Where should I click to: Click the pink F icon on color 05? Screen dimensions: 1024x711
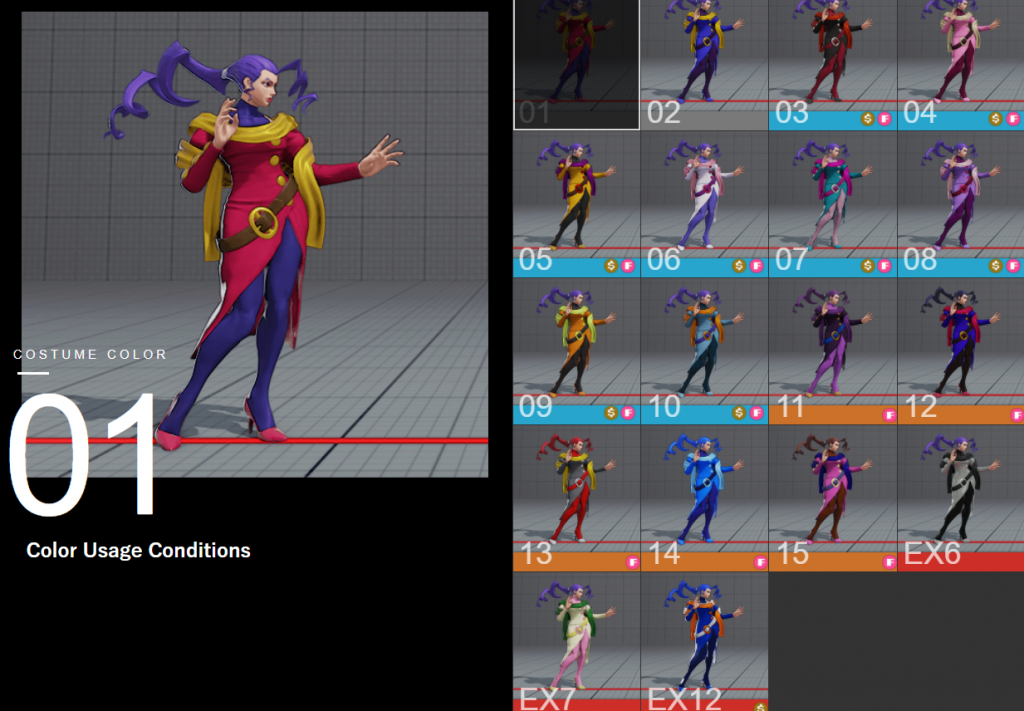point(628,266)
